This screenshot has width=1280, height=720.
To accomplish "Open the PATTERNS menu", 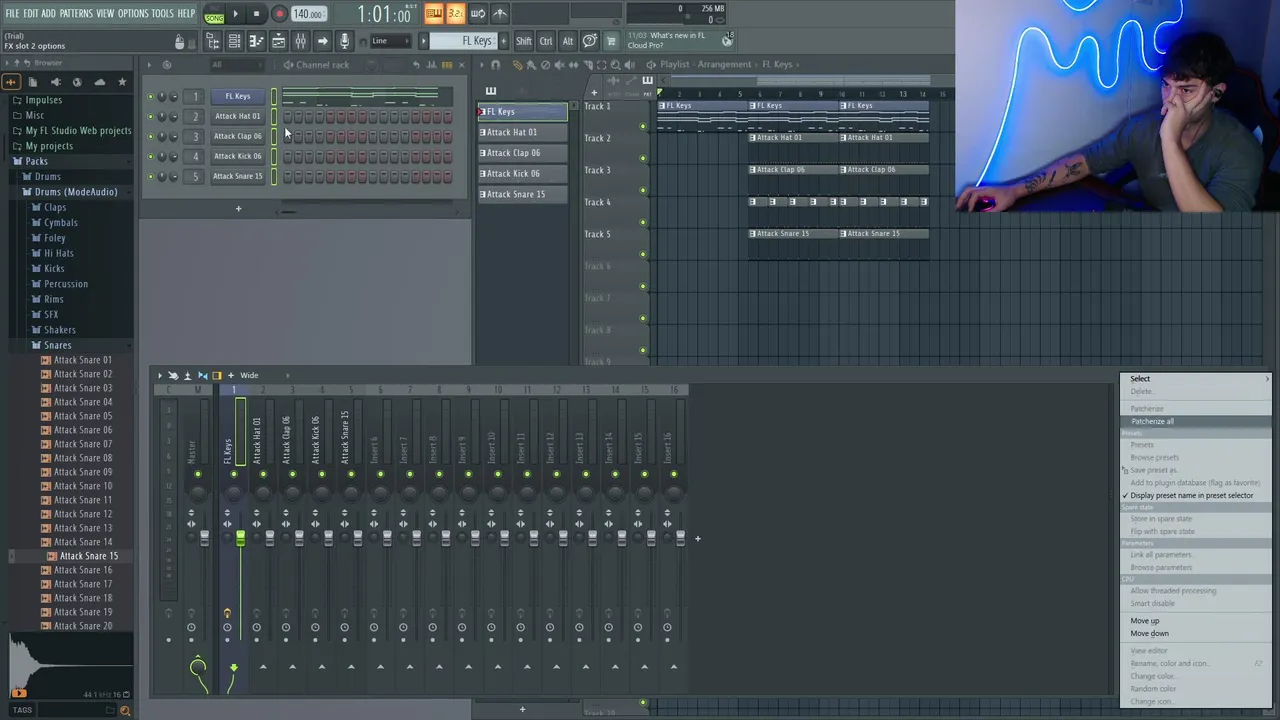I will pos(76,14).
